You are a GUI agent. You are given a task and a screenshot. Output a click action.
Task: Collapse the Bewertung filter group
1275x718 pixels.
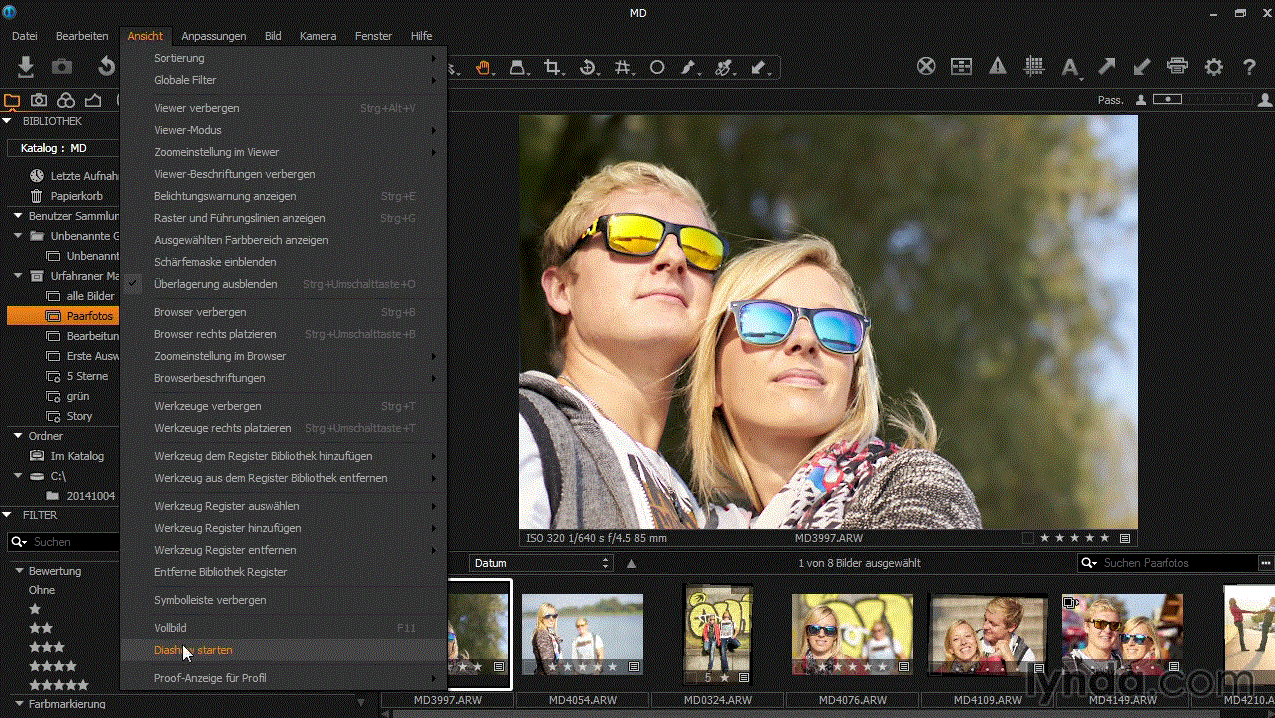pyautogui.click(x=18, y=571)
